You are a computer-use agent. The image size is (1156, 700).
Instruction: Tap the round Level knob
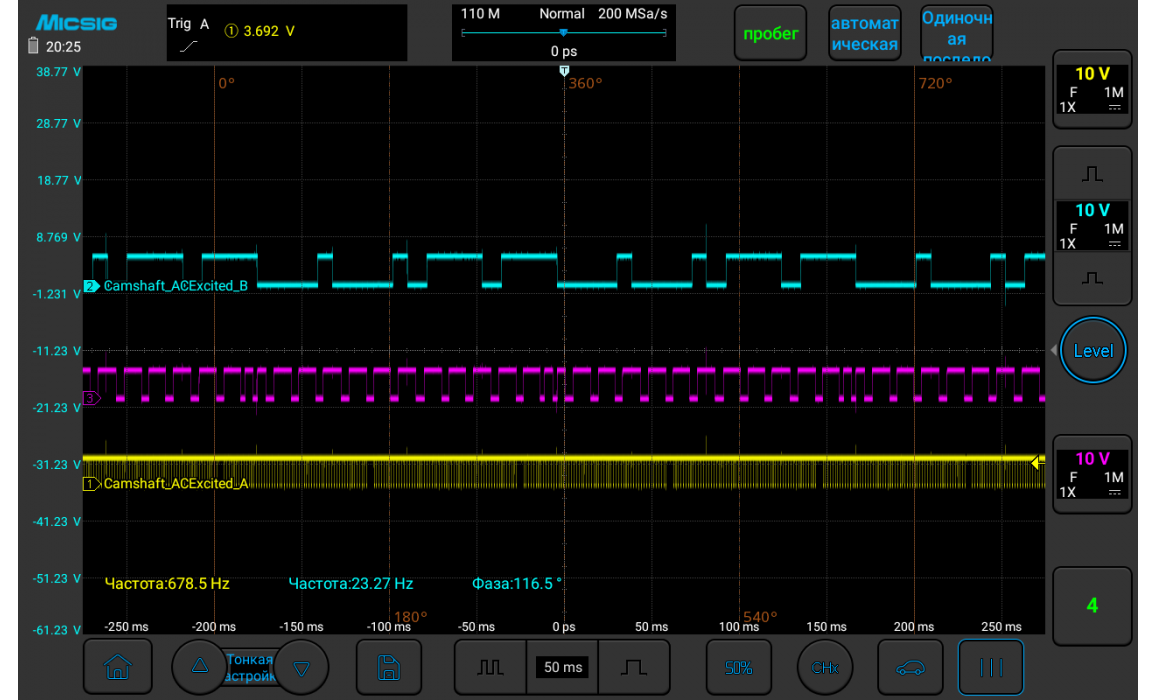[x=1093, y=351]
